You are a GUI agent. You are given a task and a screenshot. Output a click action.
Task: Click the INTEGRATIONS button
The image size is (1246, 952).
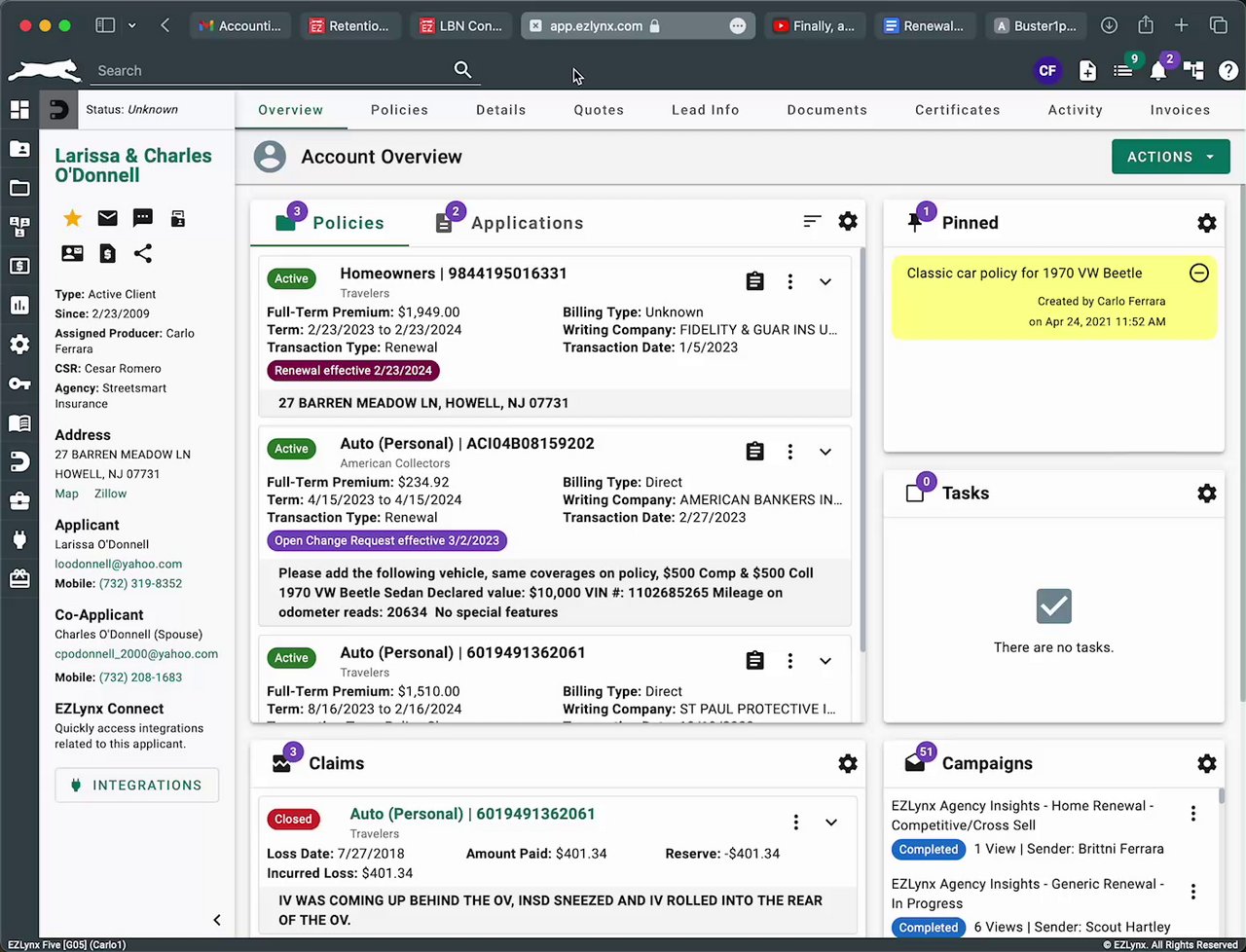(x=137, y=786)
